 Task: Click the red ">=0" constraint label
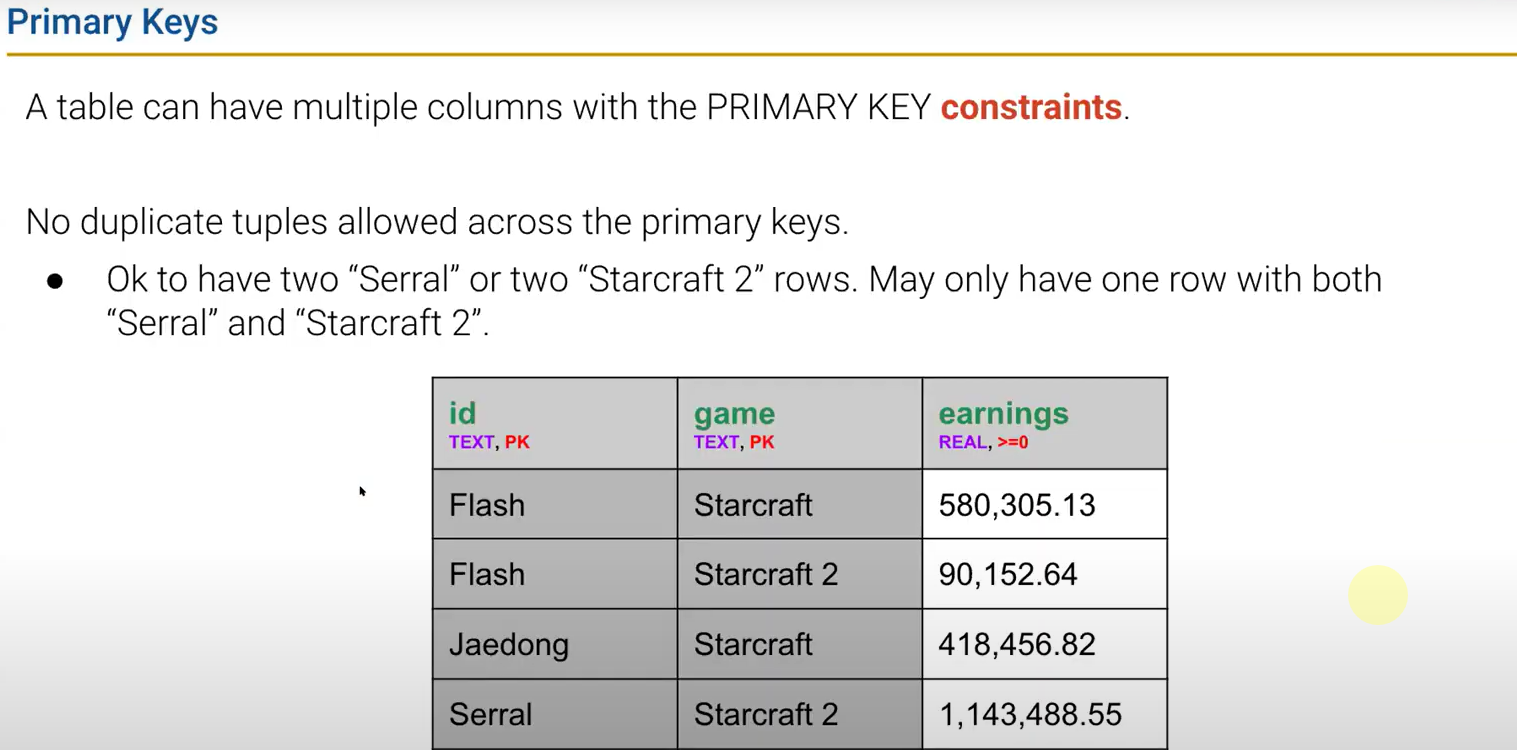pyautogui.click(x=1013, y=442)
